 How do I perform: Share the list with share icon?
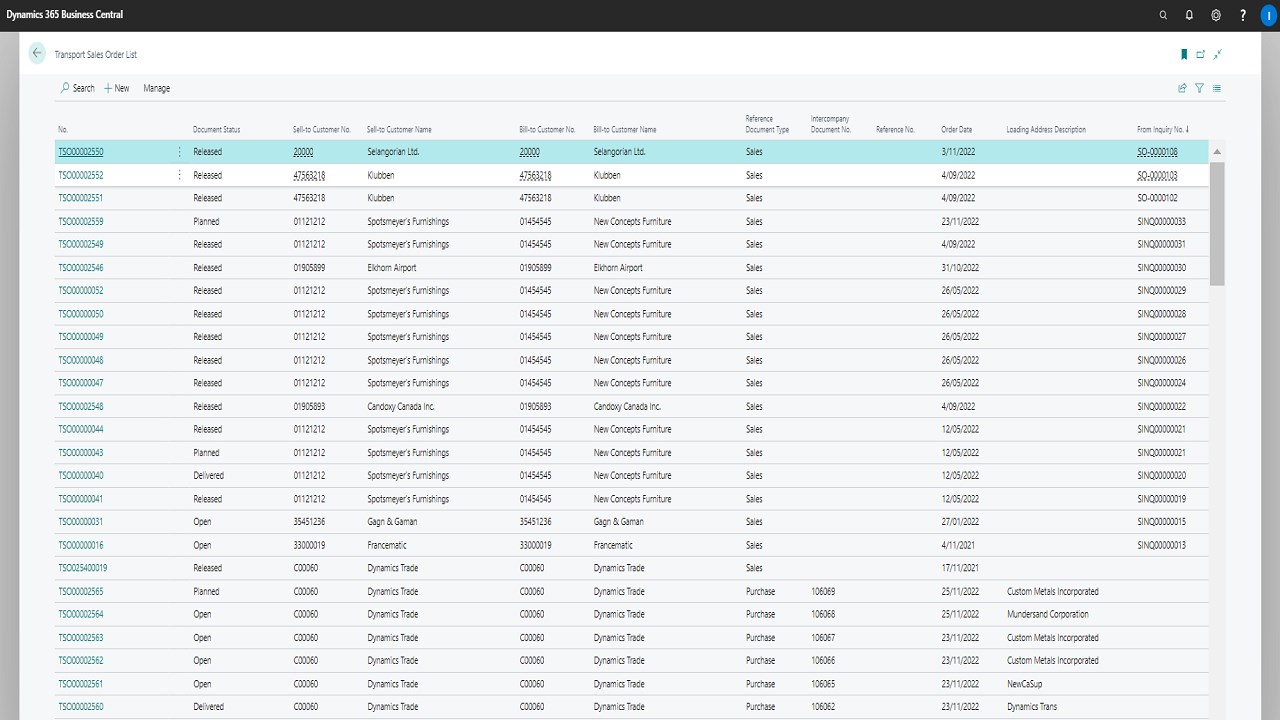1182,88
